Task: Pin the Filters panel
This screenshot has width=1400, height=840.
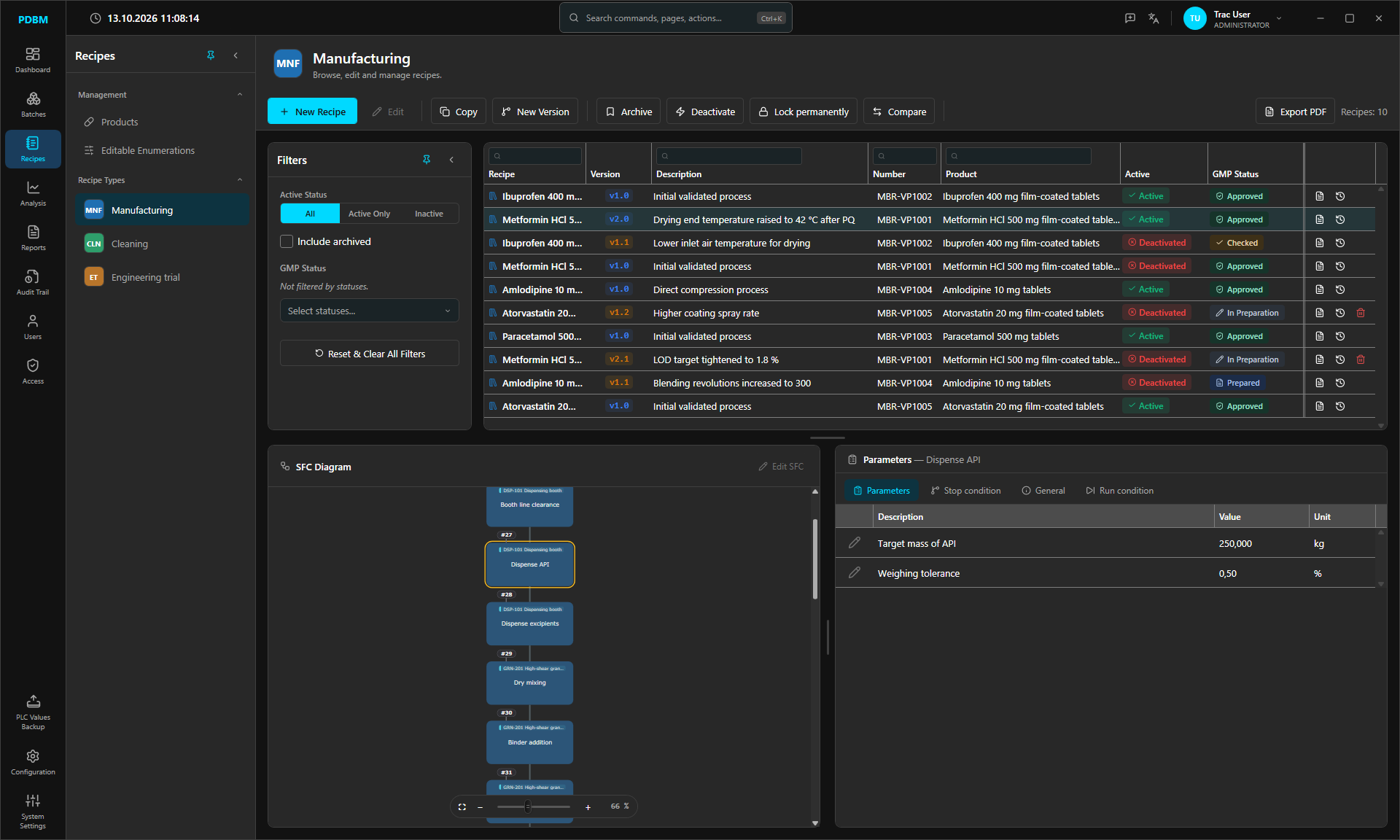Action: coord(427,160)
